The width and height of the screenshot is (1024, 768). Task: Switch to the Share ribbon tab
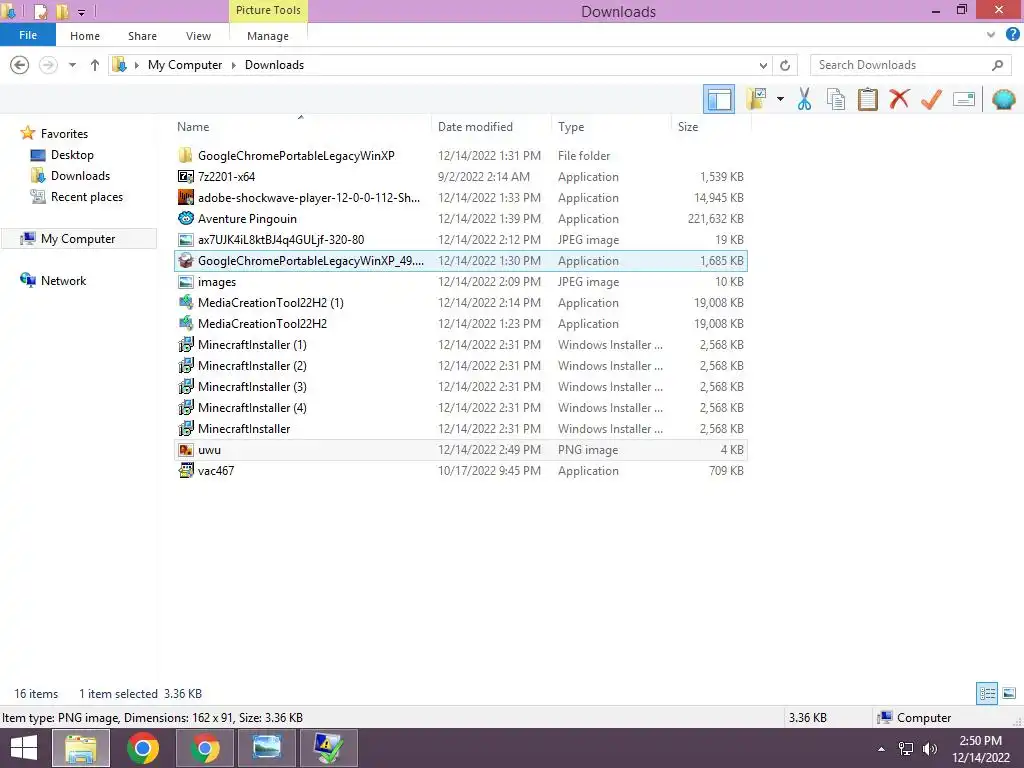tap(142, 36)
